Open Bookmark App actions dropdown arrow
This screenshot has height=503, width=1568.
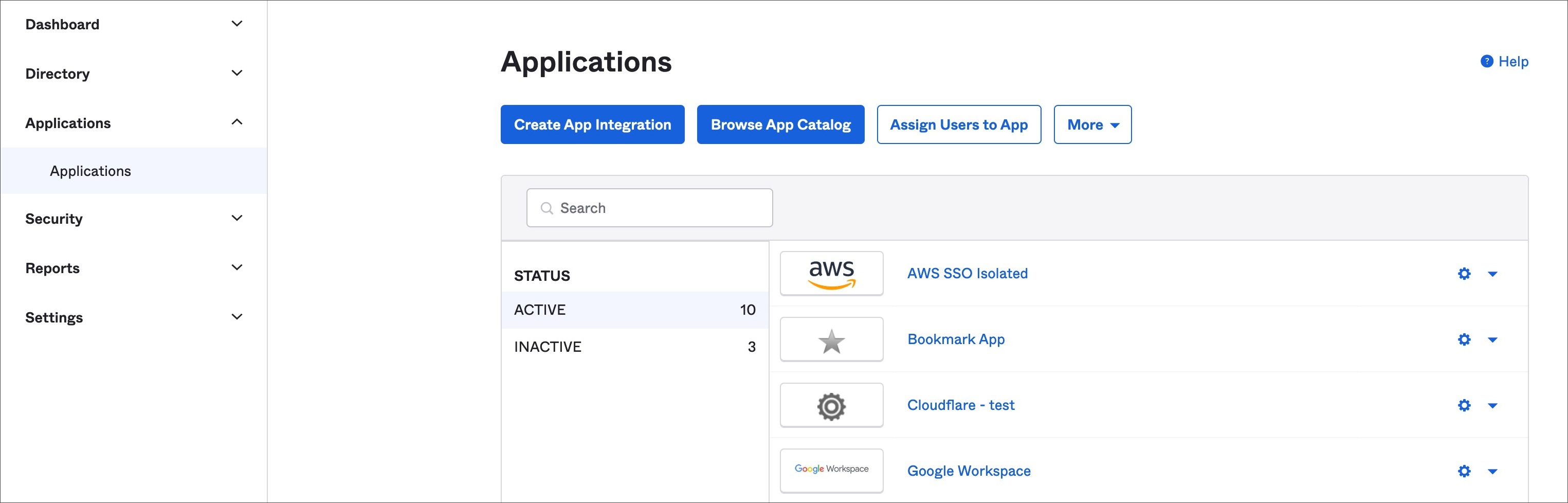(1492, 340)
